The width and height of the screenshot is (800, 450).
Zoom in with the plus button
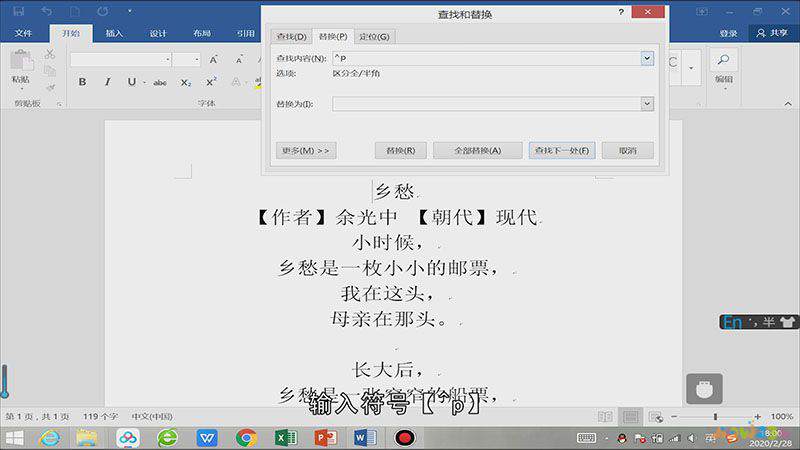pos(757,417)
